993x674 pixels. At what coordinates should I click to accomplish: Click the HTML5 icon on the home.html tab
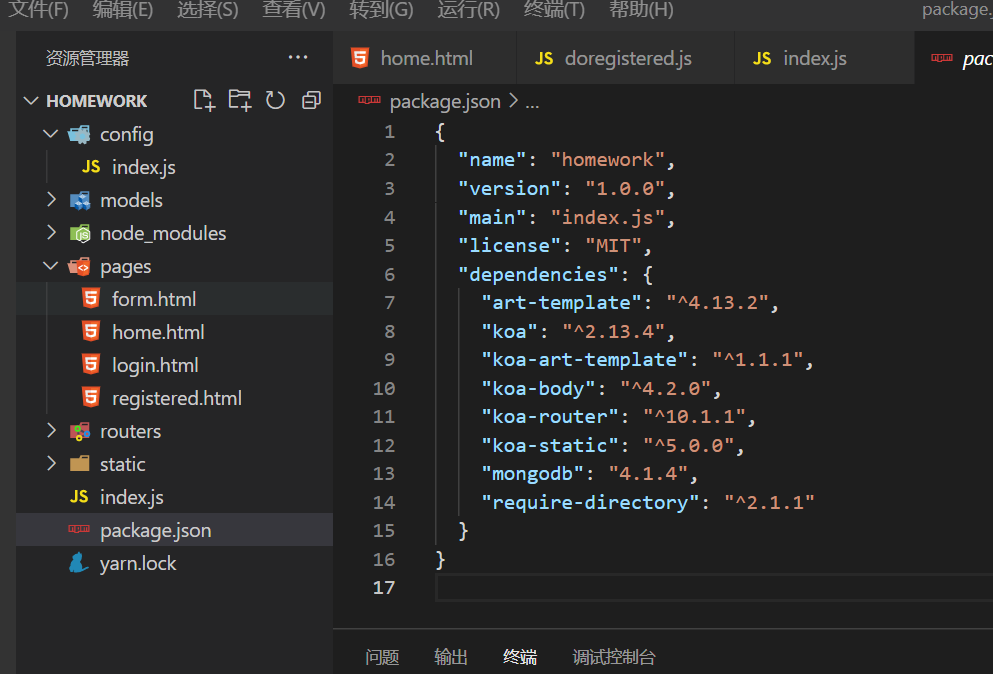point(360,58)
